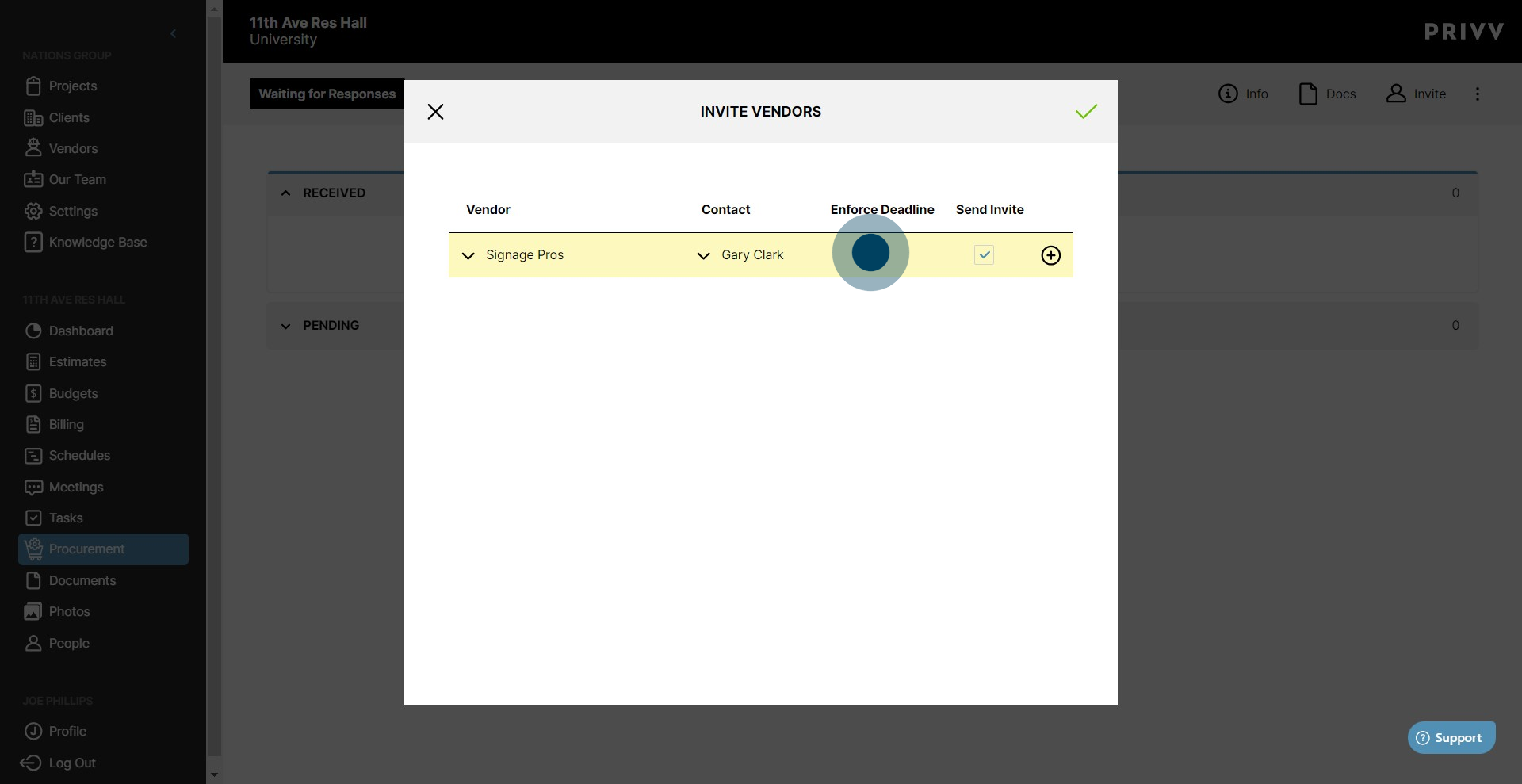Click the Dashboard pie chart icon
Viewport: 1522px width, 784px height.
(x=33, y=331)
